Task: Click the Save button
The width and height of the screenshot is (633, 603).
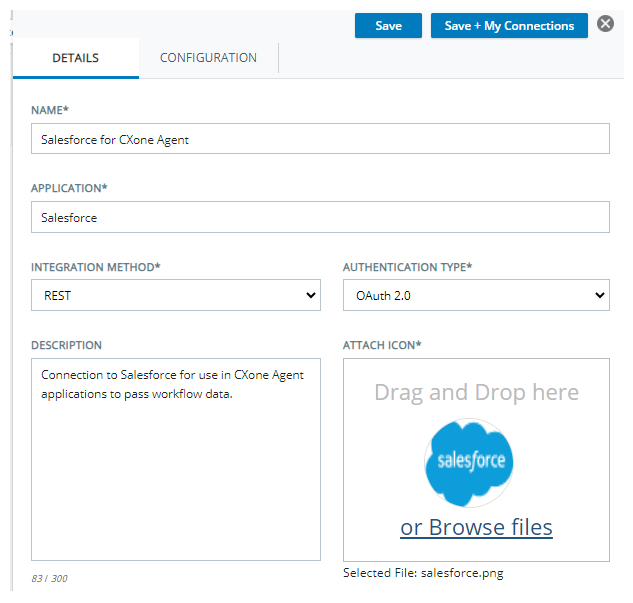Action: pyautogui.click(x=388, y=25)
